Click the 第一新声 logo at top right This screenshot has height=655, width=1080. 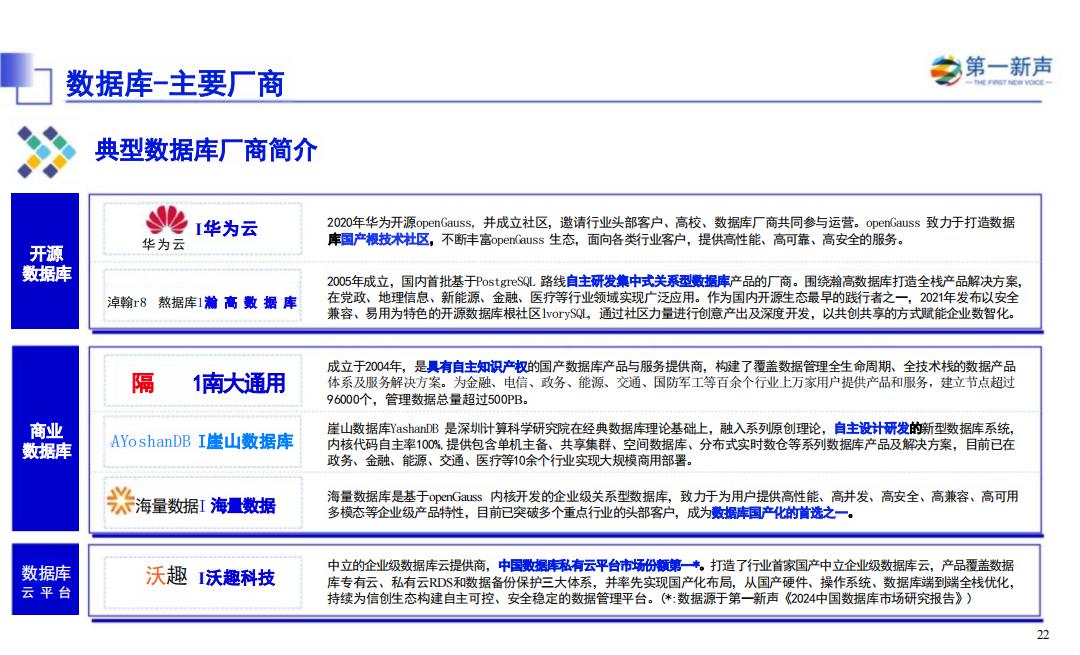[x=990, y=70]
